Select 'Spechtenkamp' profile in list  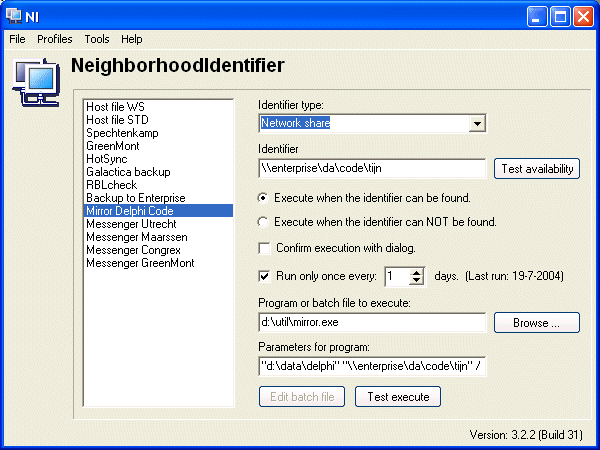[x=158, y=133]
